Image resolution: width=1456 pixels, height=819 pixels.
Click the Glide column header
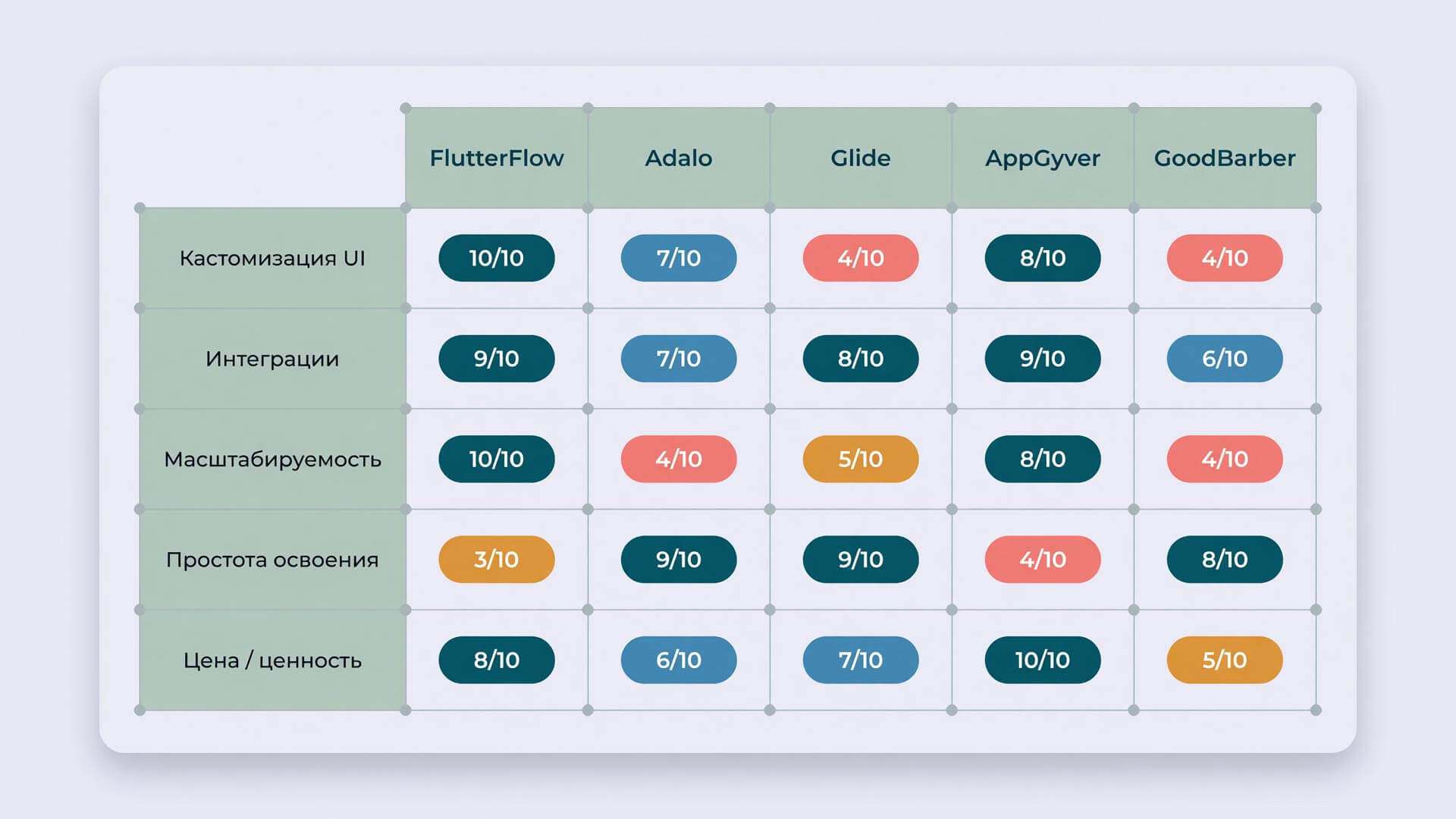tap(861, 158)
